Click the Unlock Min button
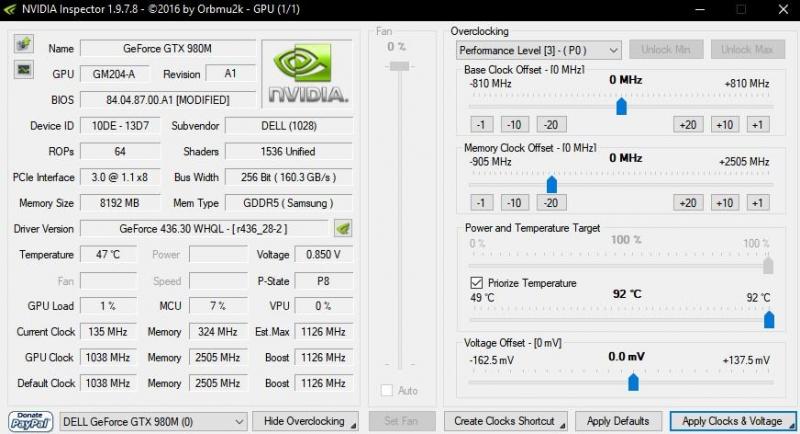Image resolution: width=800 pixels, height=434 pixels. point(666,50)
